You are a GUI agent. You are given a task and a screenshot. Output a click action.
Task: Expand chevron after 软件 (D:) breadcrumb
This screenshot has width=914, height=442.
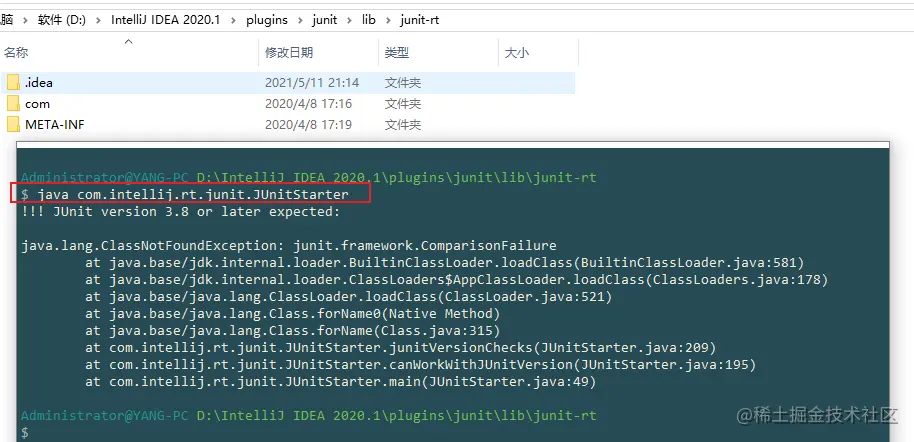[x=99, y=20]
